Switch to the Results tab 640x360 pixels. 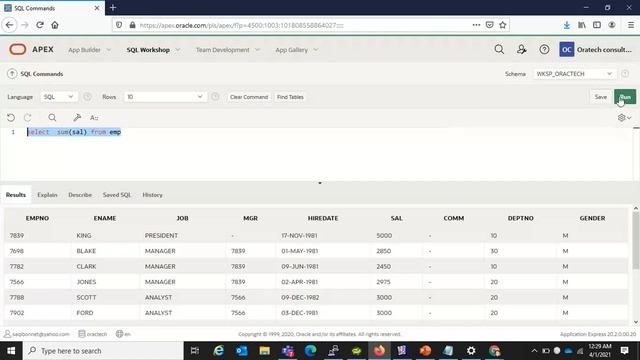[x=16, y=195]
